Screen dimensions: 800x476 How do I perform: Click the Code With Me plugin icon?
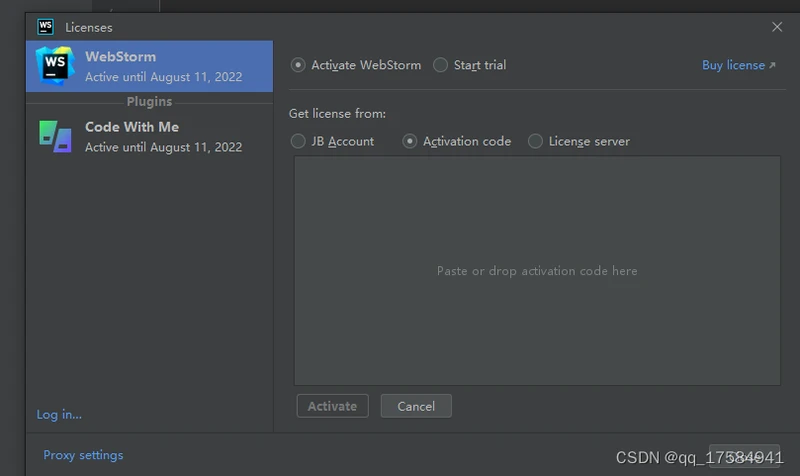(x=55, y=136)
